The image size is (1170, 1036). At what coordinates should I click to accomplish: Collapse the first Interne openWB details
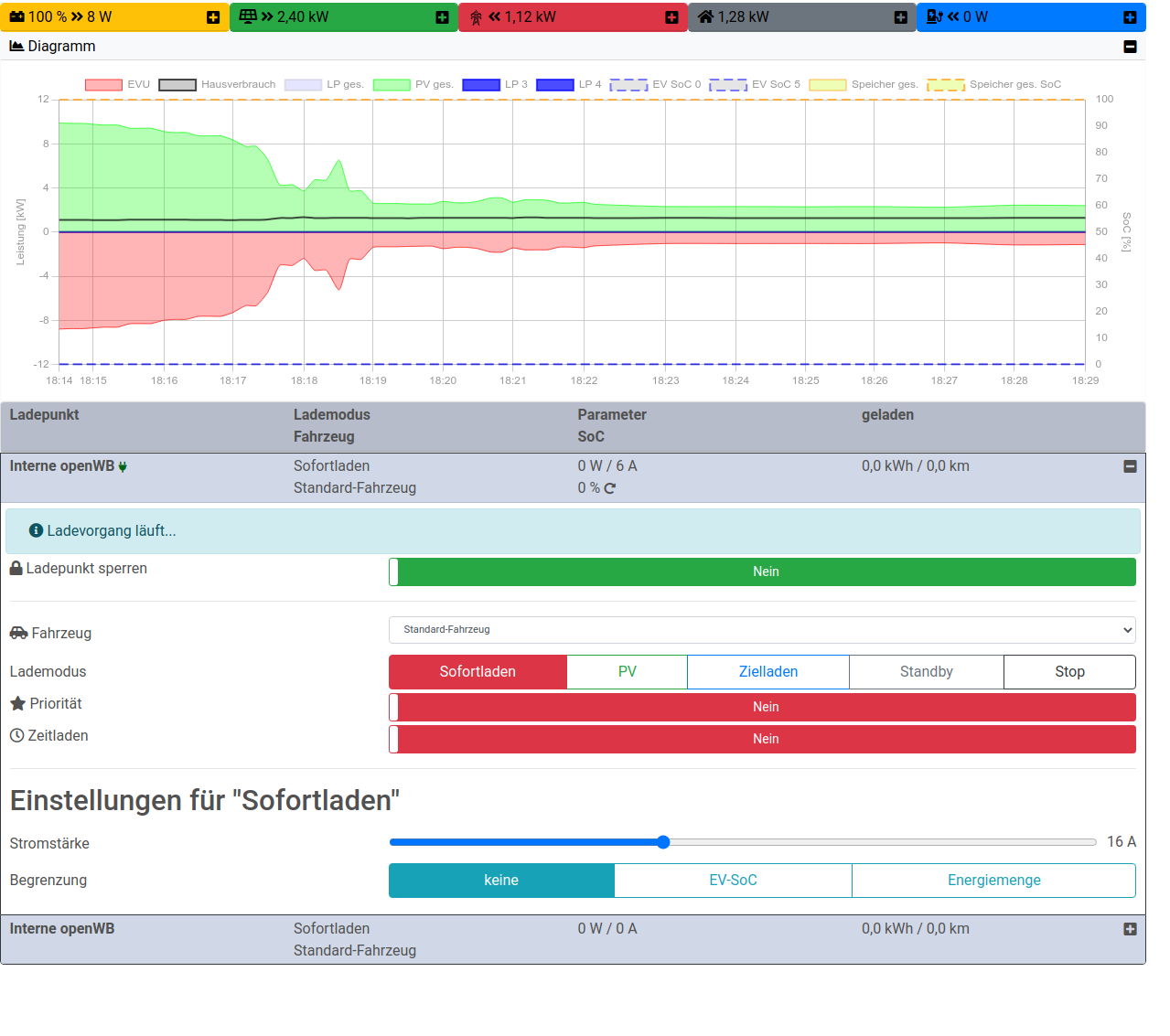pyautogui.click(x=1130, y=466)
